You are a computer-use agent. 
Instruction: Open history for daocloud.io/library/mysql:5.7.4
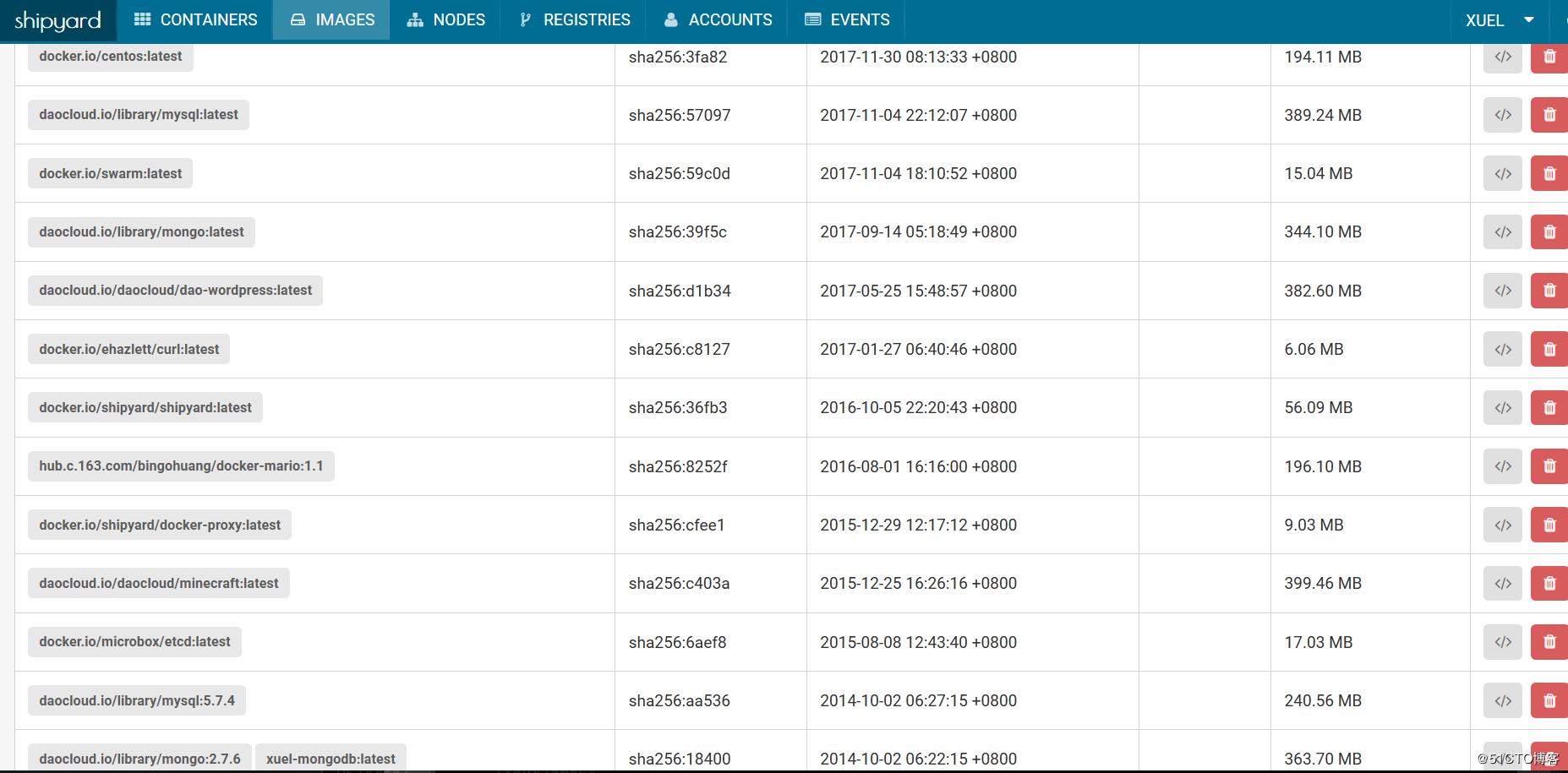click(1503, 700)
